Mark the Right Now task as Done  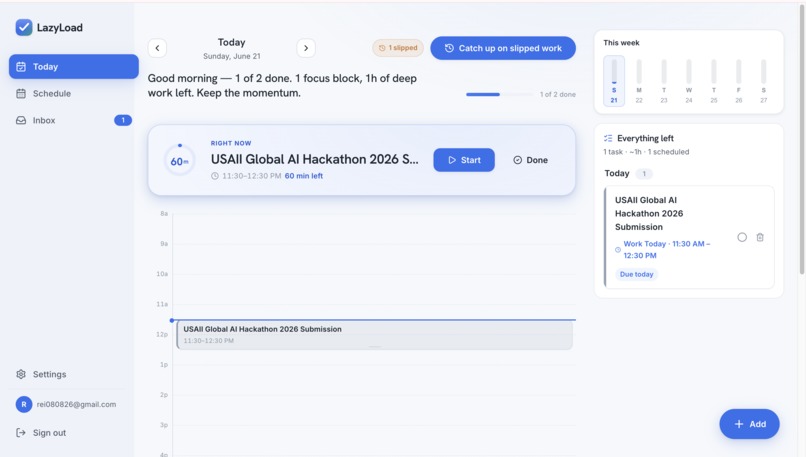(530, 160)
